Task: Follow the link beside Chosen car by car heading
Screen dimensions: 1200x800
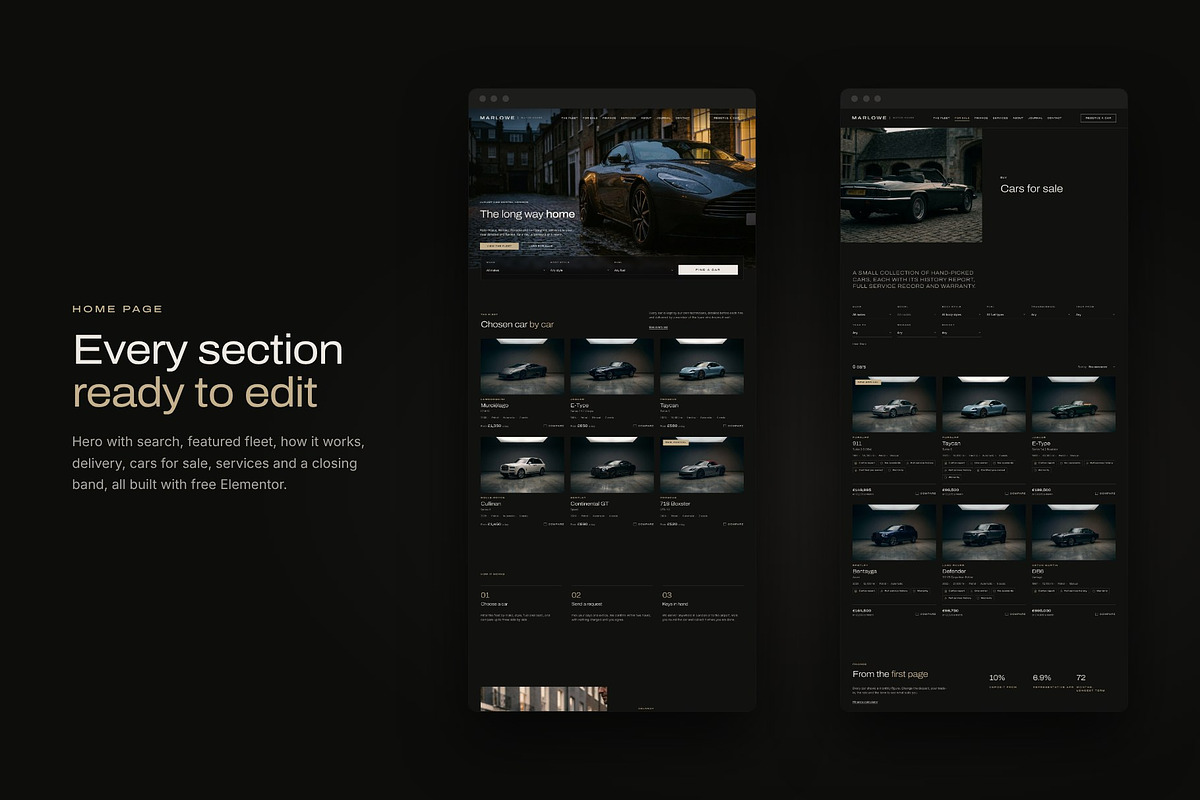Action: click(x=658, y=327)
